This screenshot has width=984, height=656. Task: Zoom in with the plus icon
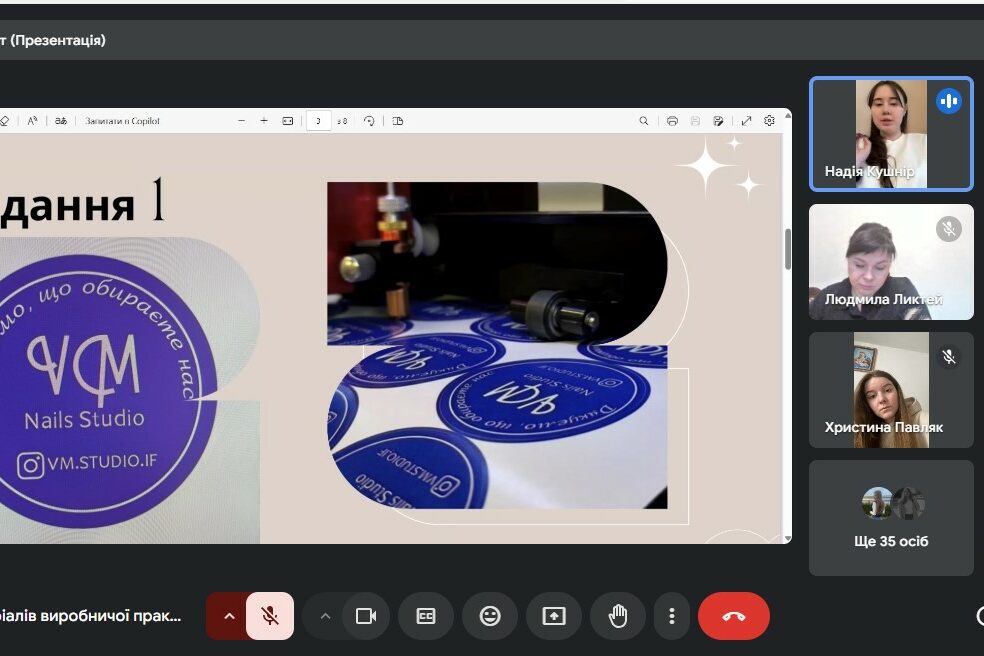tap(264, 121)
